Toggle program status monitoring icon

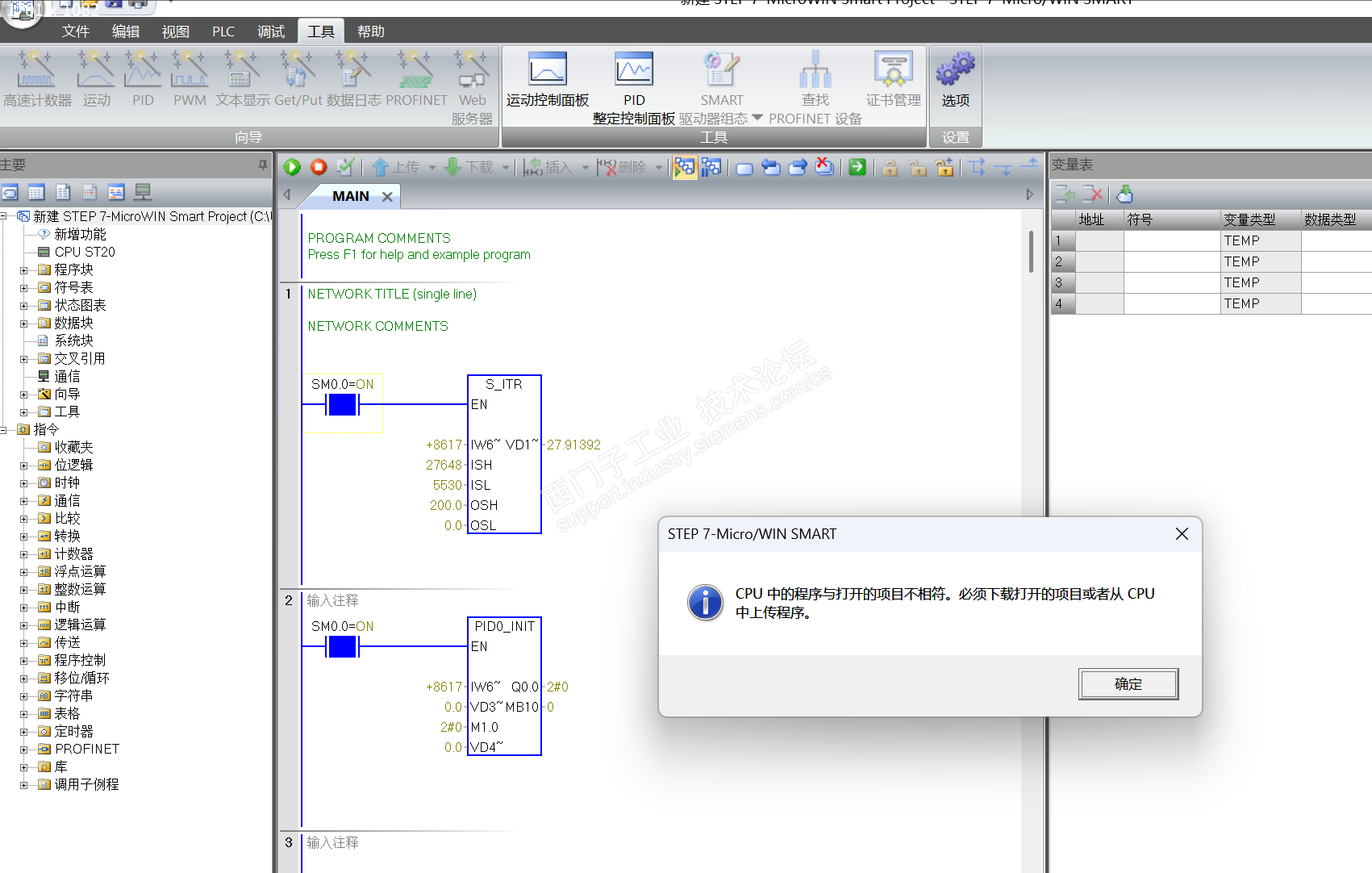click(684, 167)
